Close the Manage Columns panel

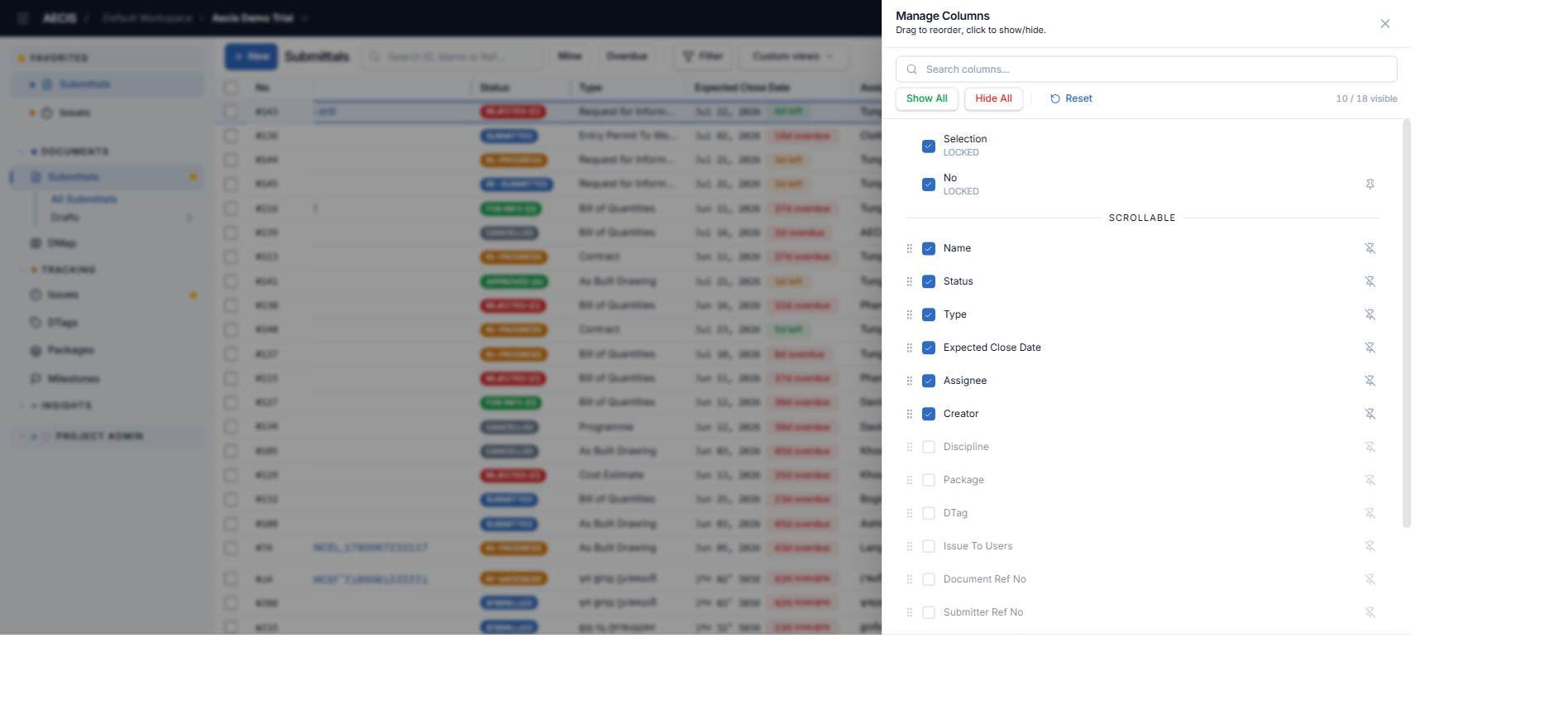click(x=1384, y=24)
